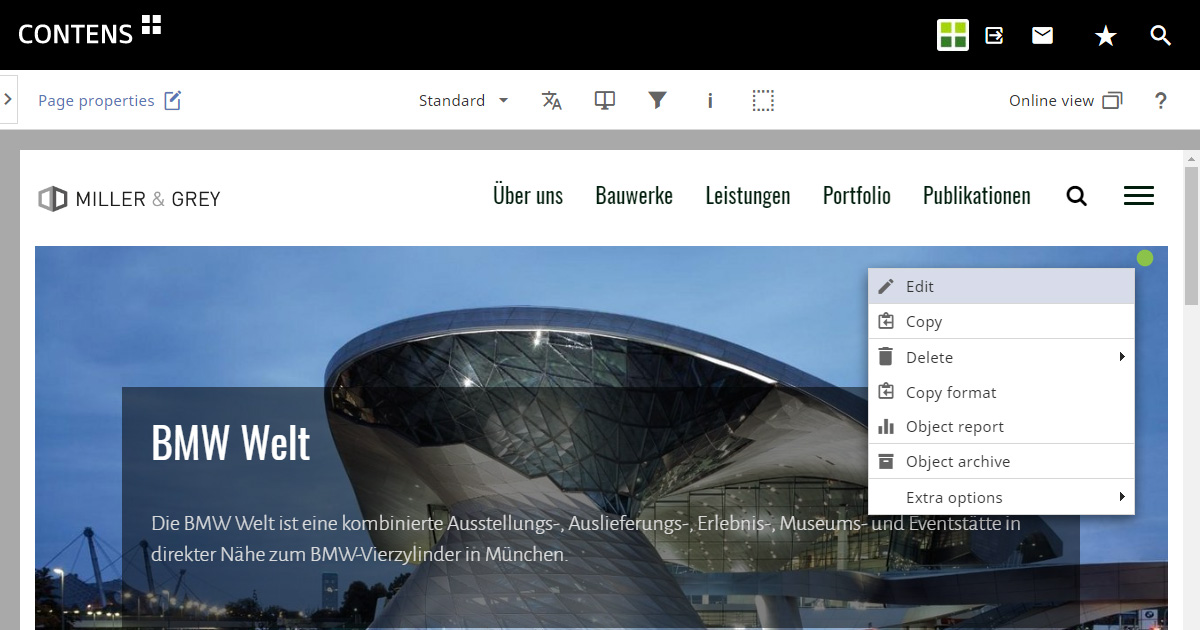Choose Copy from context menu
1200x630 pixels.
point(1001,322)
